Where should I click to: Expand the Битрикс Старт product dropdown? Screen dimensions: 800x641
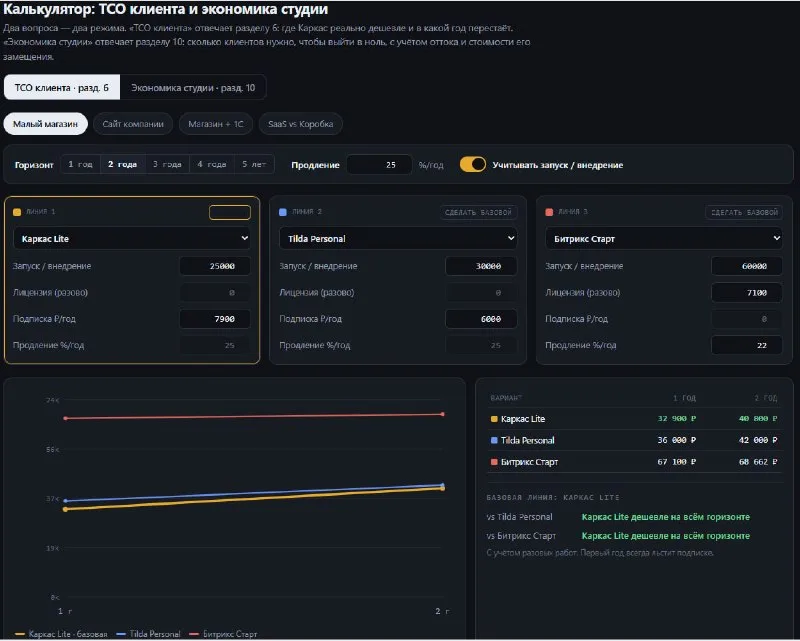point(664,238)
